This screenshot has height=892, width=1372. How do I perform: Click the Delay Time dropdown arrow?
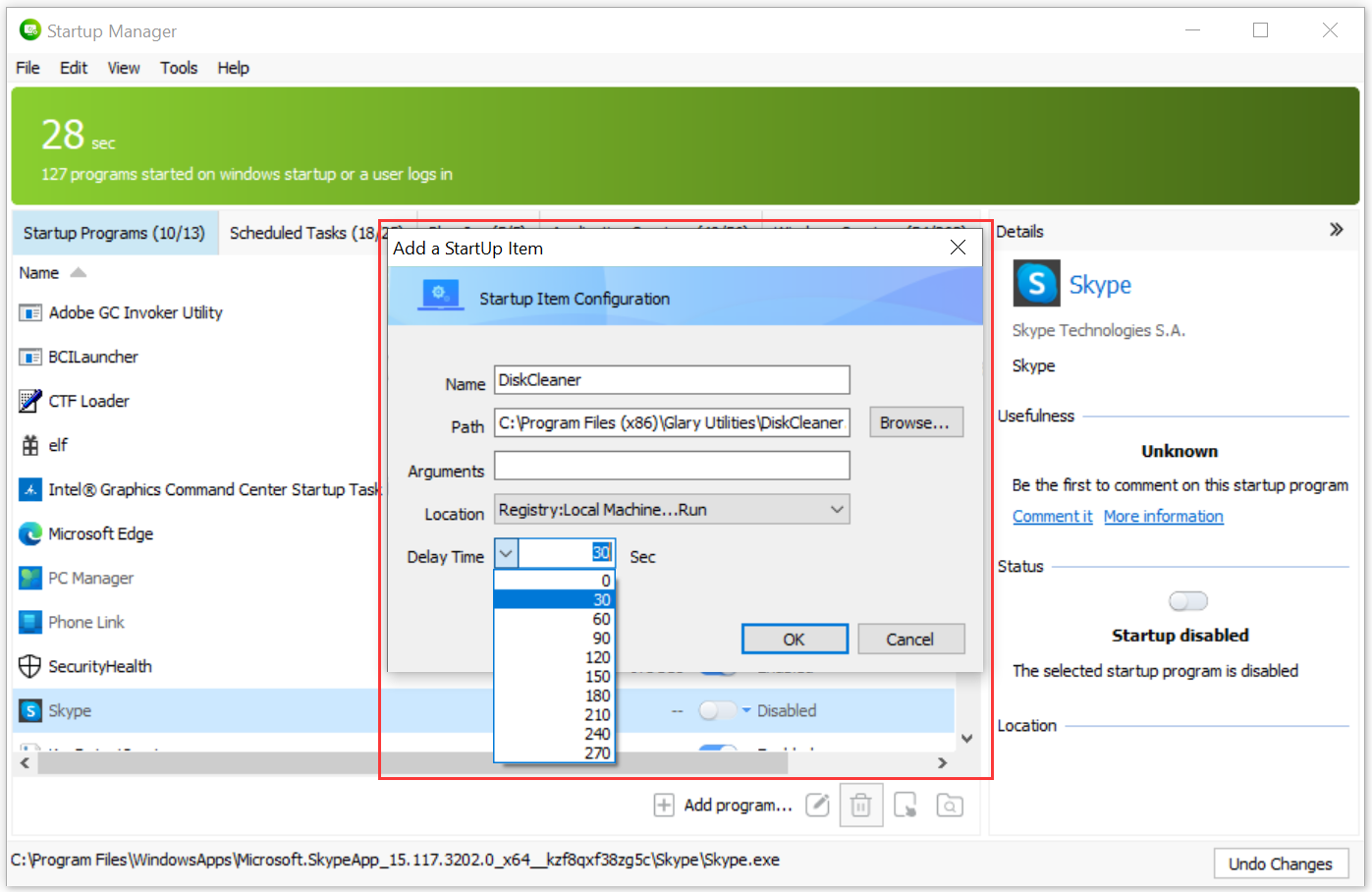click(506, 553)
